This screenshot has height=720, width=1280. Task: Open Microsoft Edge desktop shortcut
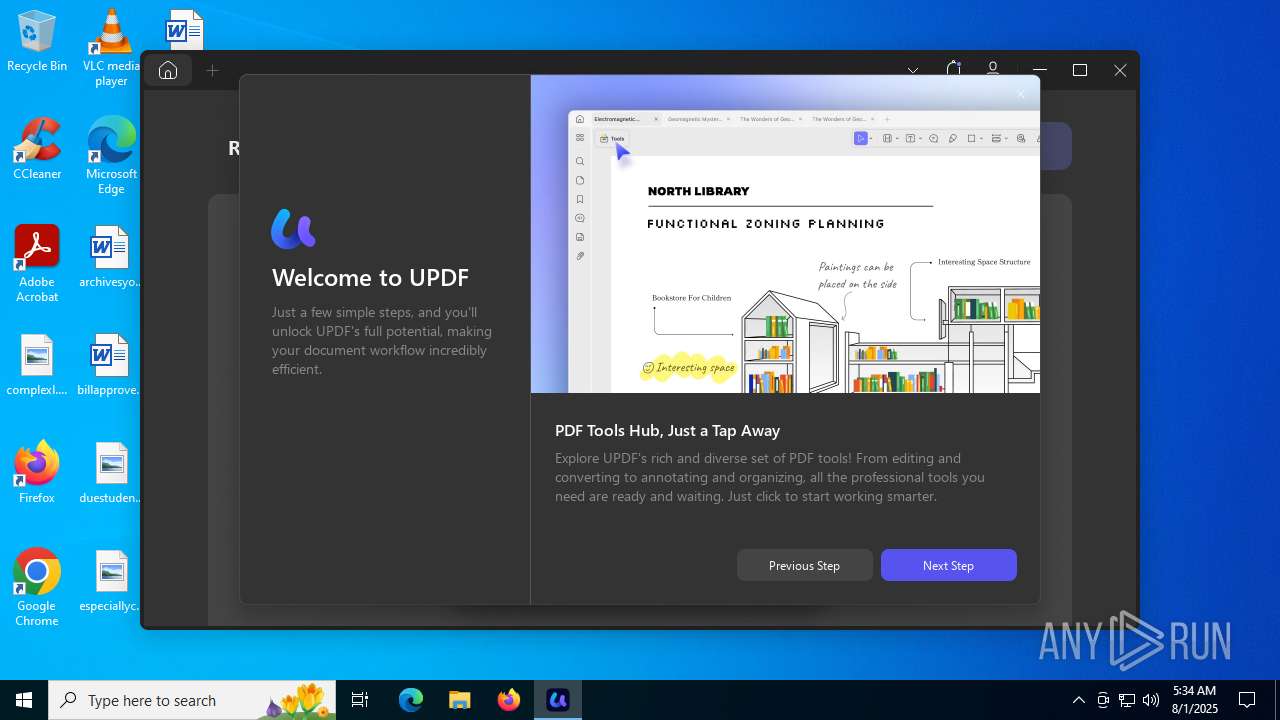[x=111, y=156]
